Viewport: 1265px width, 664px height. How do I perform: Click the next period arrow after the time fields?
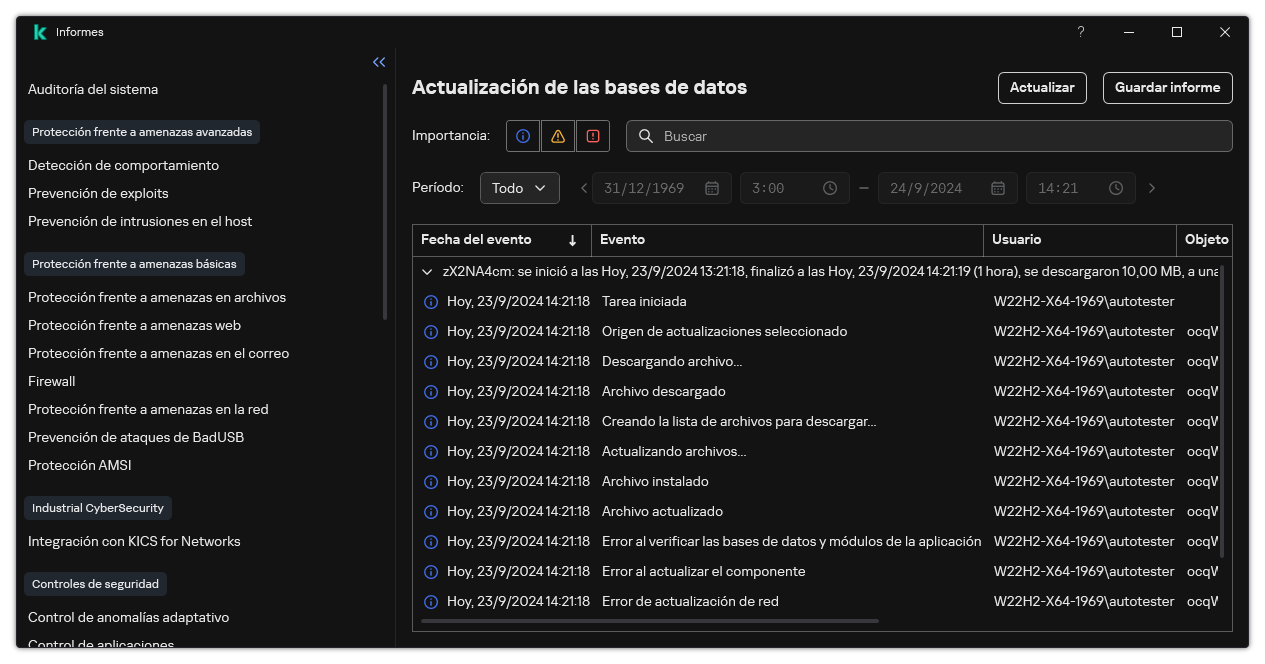coord(1151,187)
